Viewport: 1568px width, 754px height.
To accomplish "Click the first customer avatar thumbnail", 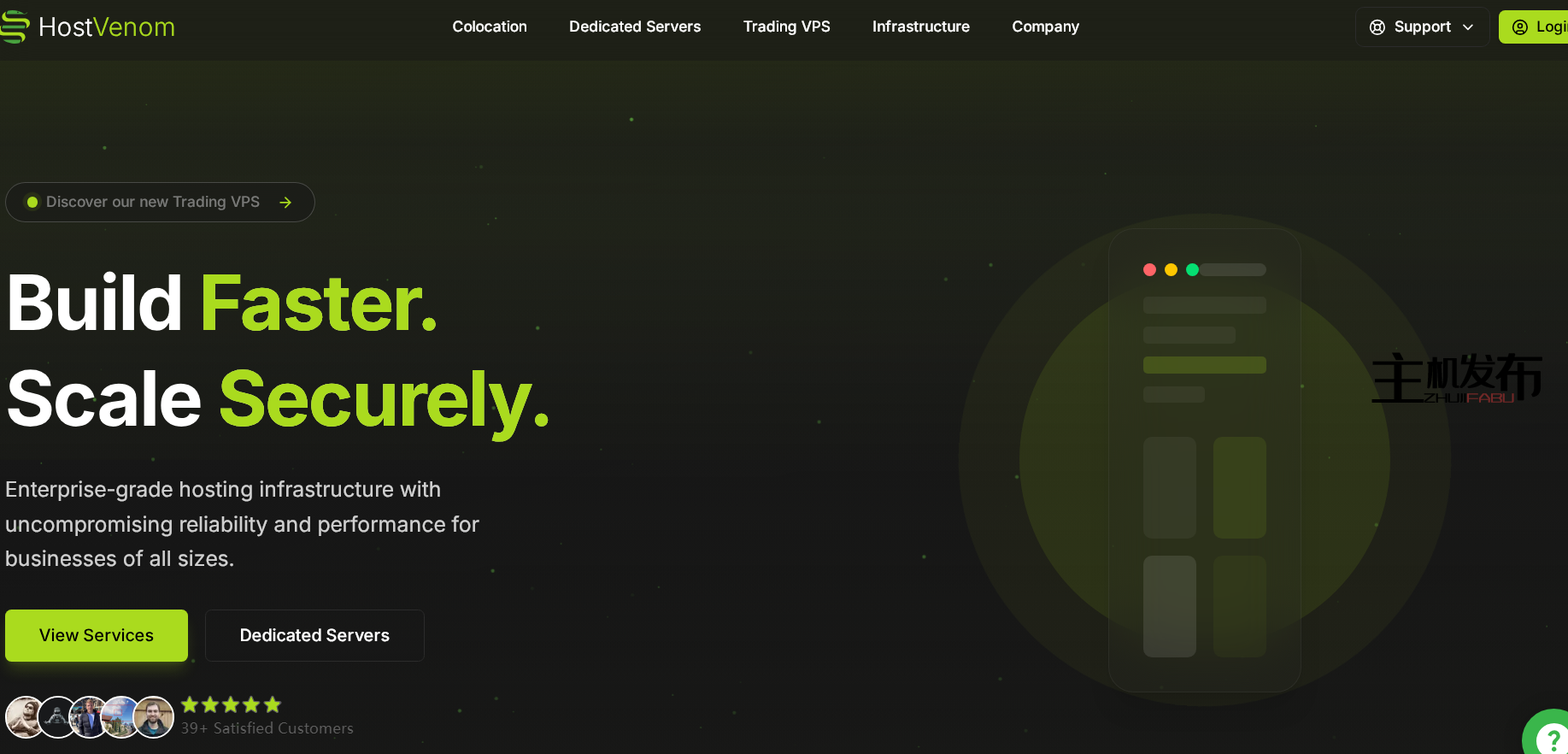I will [23, 716].
